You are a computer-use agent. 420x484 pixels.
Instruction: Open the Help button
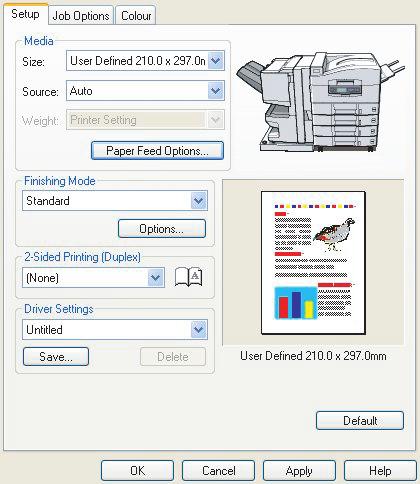(x=380, y=471)
